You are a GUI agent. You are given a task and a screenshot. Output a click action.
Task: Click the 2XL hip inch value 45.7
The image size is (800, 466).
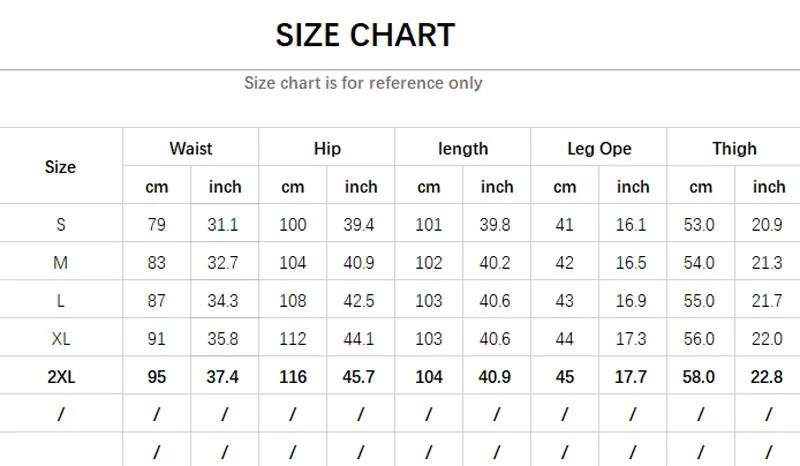pyautogui.click(x=360, y=377)
